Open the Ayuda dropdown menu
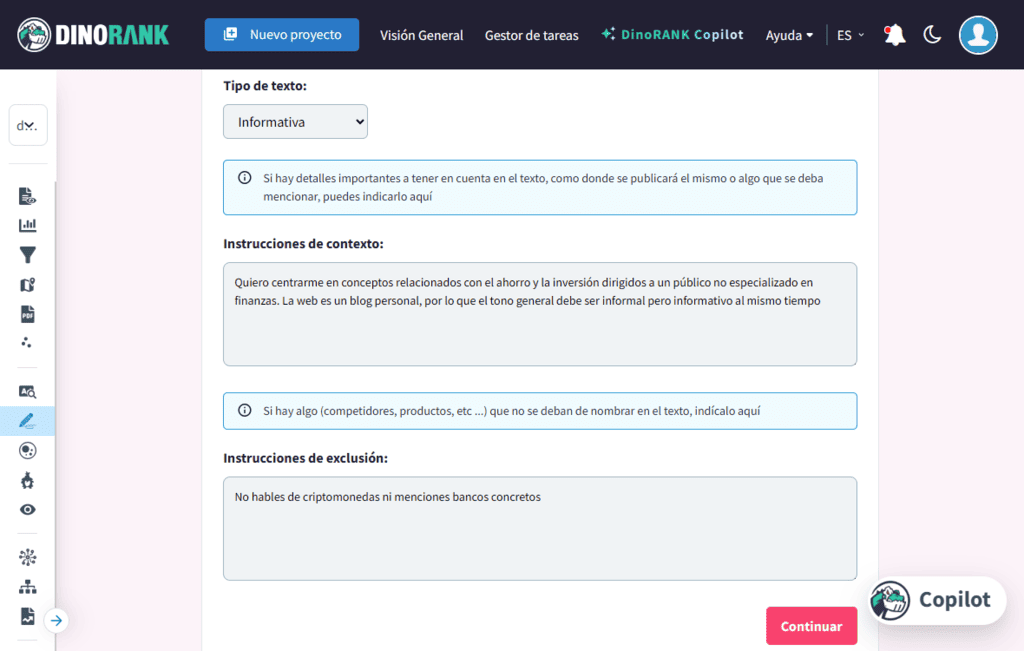1024x651 pixels. click(789, 35)
